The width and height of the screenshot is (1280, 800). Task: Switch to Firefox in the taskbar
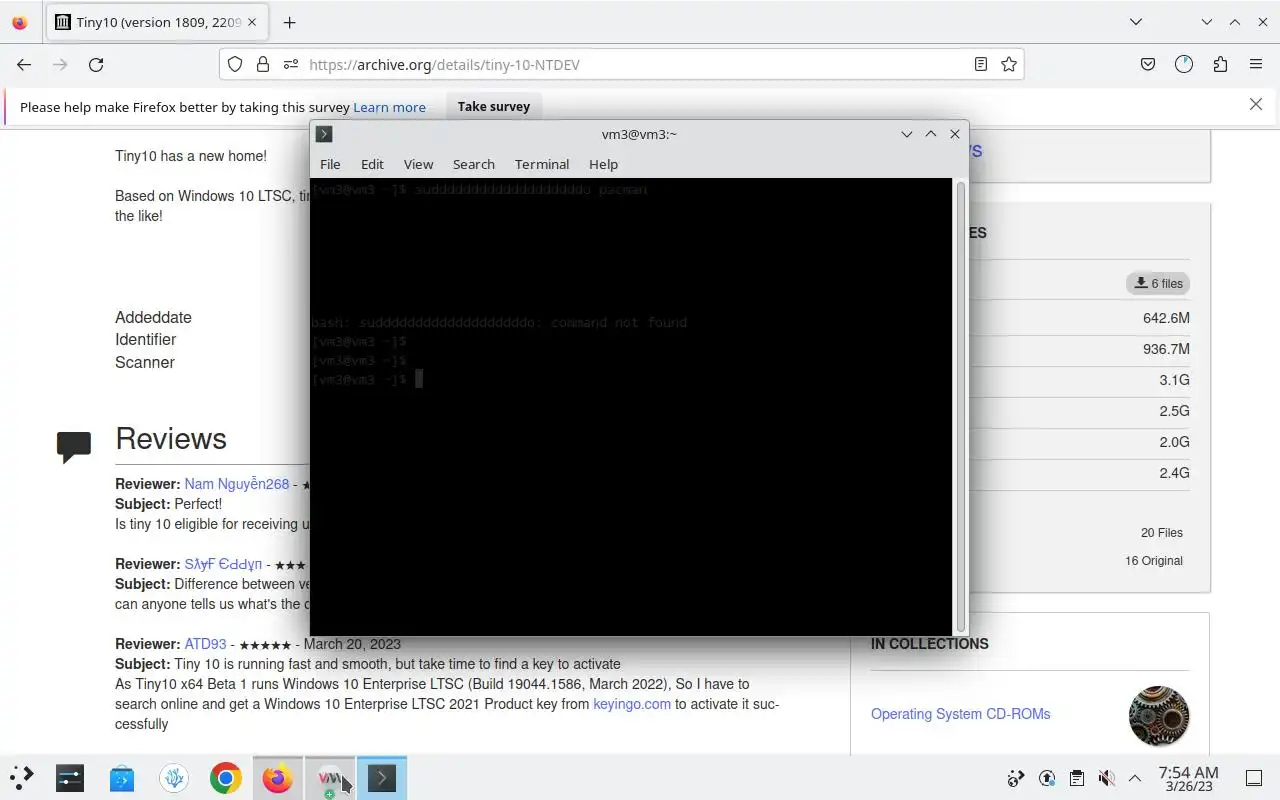[277, 778]
